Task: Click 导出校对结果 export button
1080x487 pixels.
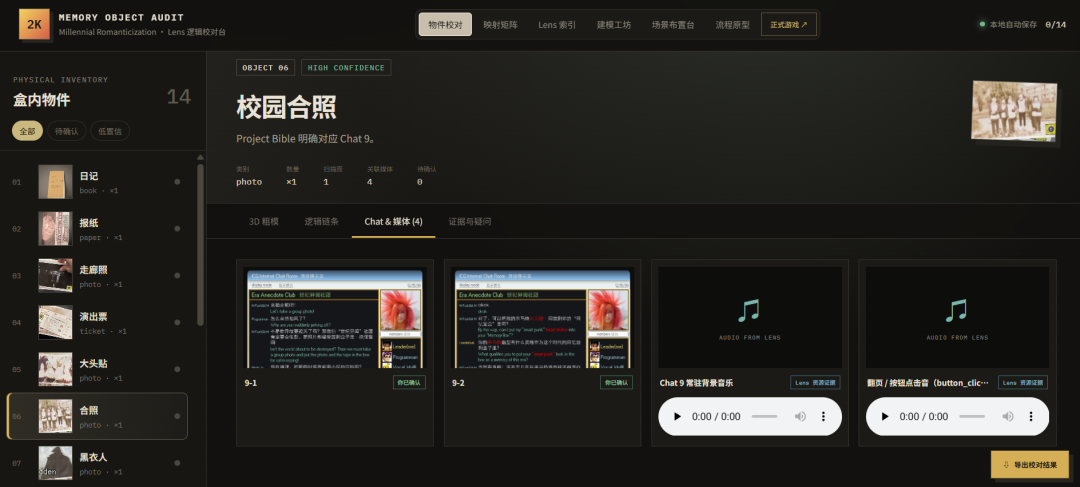Action: pyautogui.click(x=1030, y=464)
